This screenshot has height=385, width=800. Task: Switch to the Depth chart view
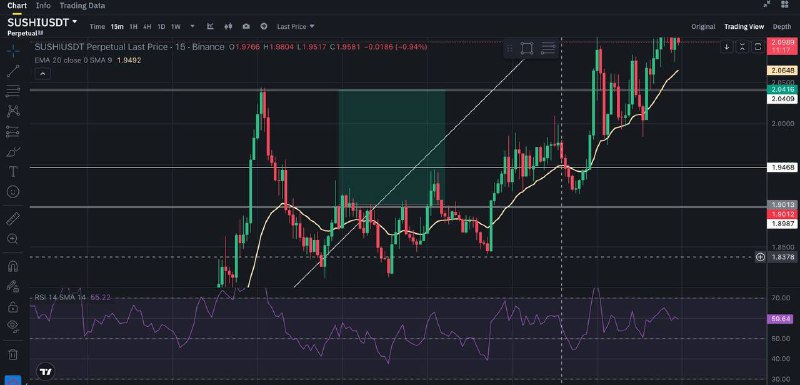782,27
